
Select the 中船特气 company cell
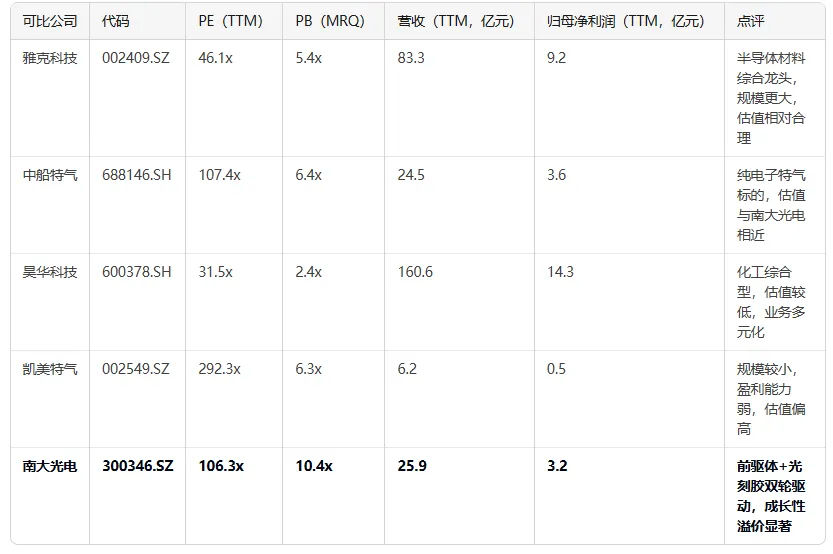pyautogui.click(x=49, y=175)
